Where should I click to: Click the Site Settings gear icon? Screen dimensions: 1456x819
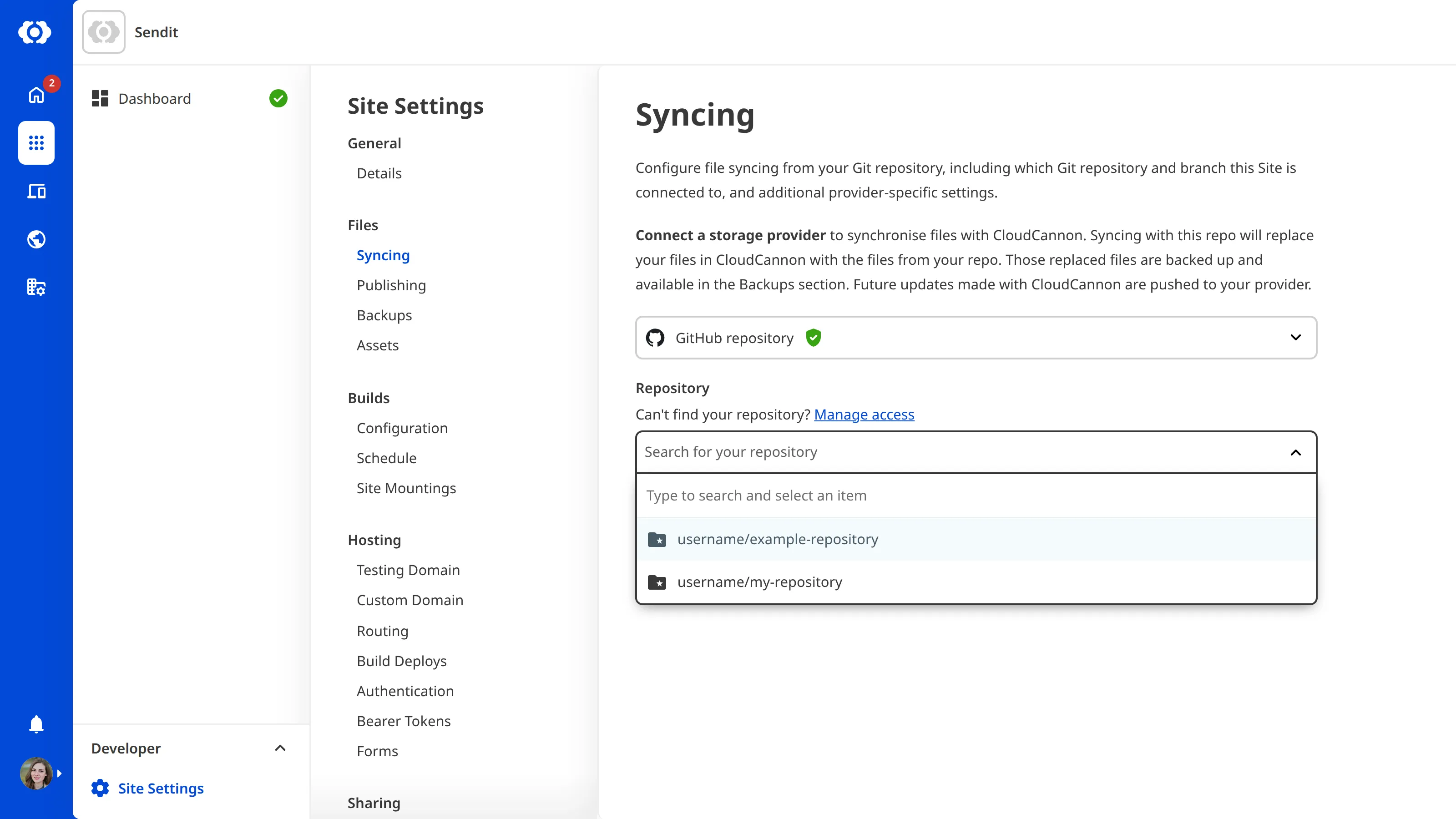click(x=100, y=788)
